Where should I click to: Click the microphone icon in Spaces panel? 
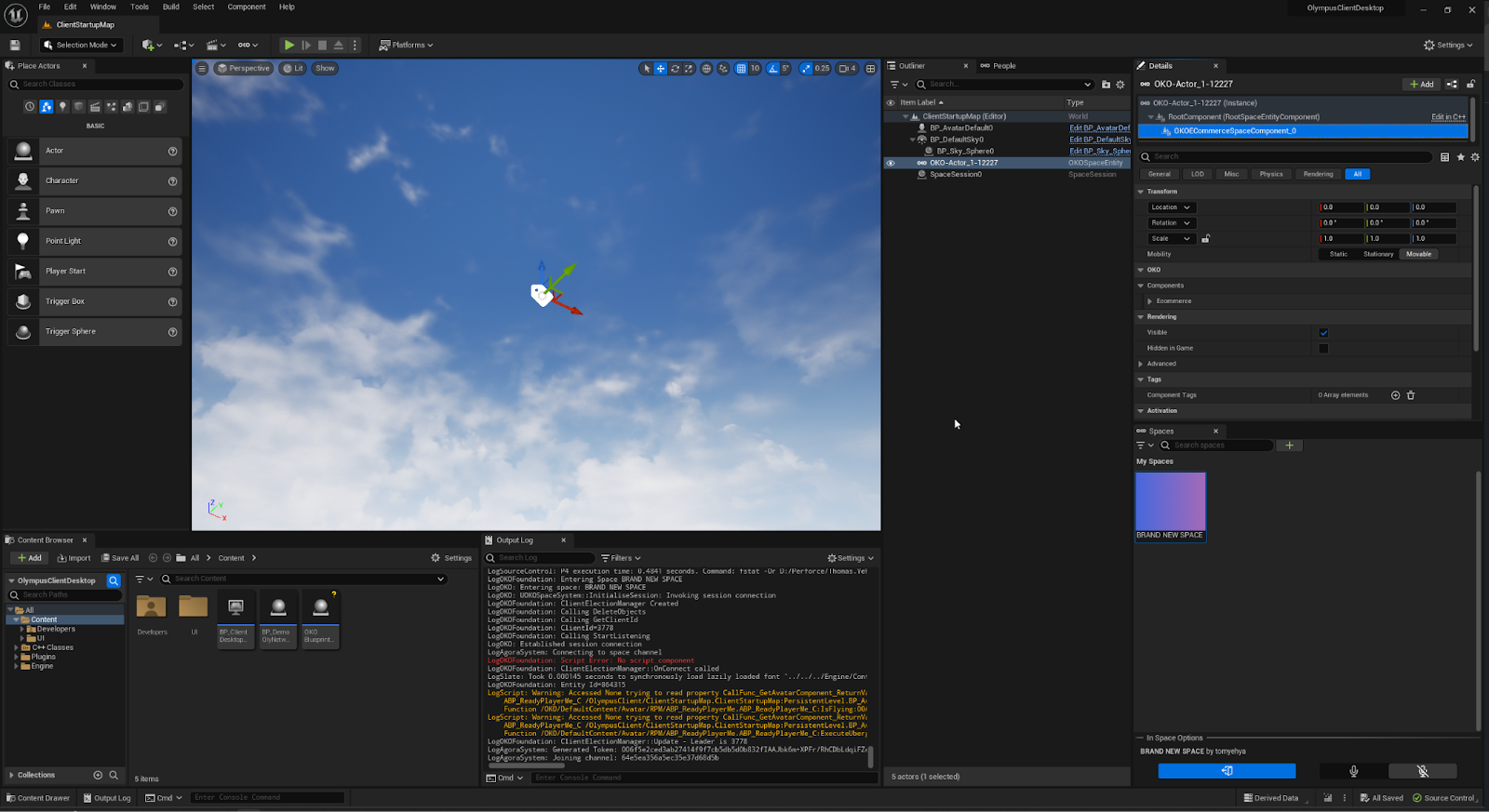pos(1353,771)
